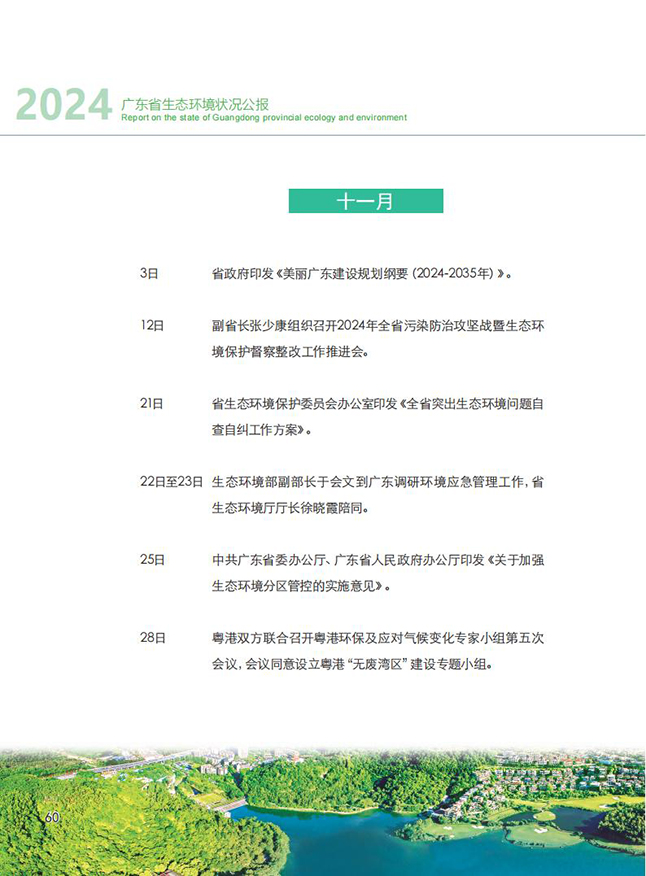Image resolution: width=646 pixels, height=876 pixels.
Task: Click the entry about 生态环境部副部长于会文
Action: [377, 494]
